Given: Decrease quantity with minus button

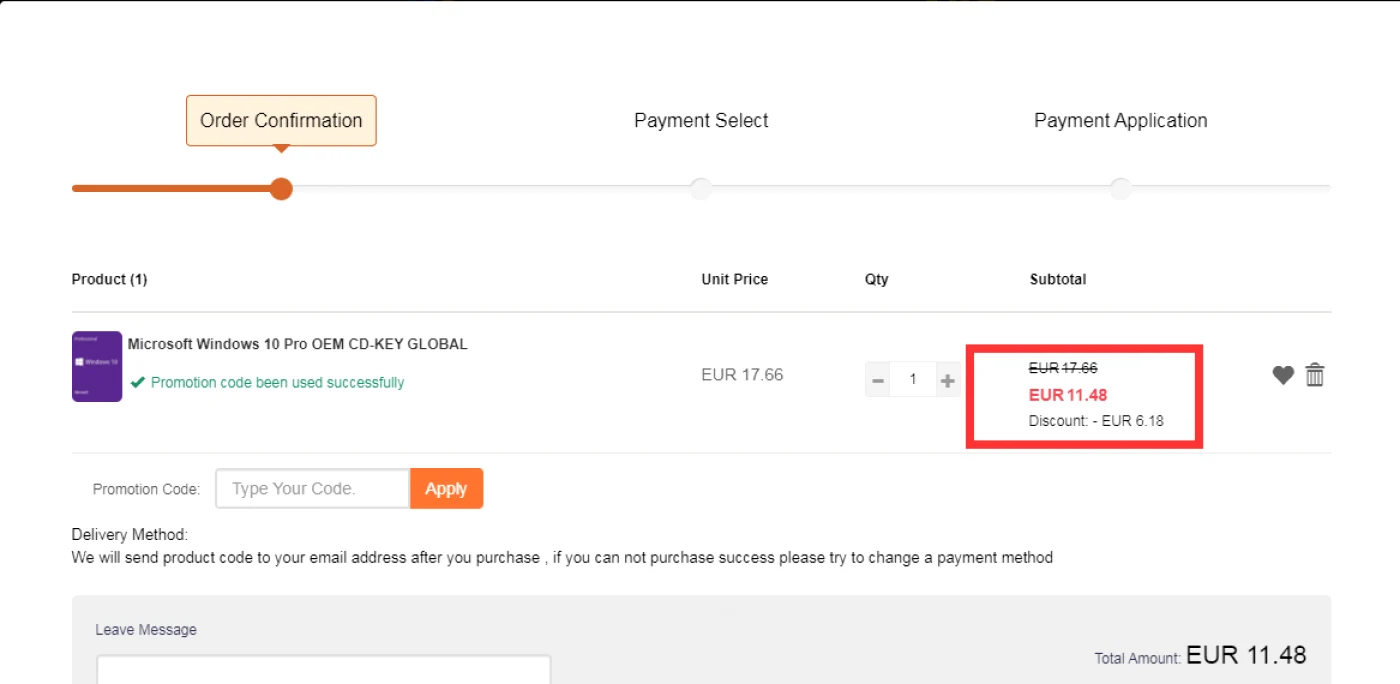Looking at the screenshot, I should pyautogui.click(x=878, y=380).
